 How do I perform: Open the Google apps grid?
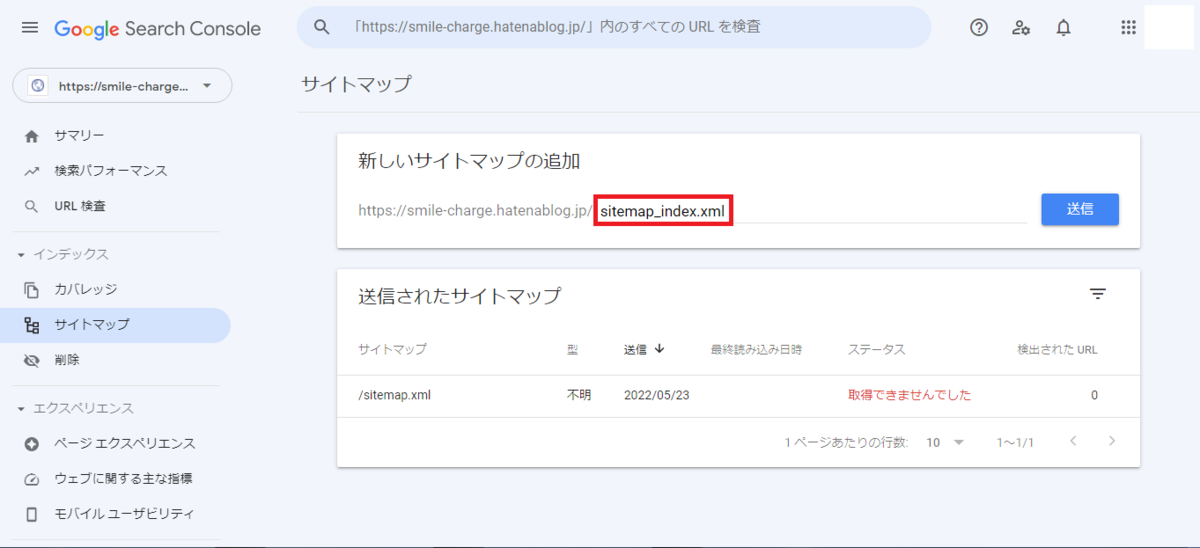[1129, 28]
